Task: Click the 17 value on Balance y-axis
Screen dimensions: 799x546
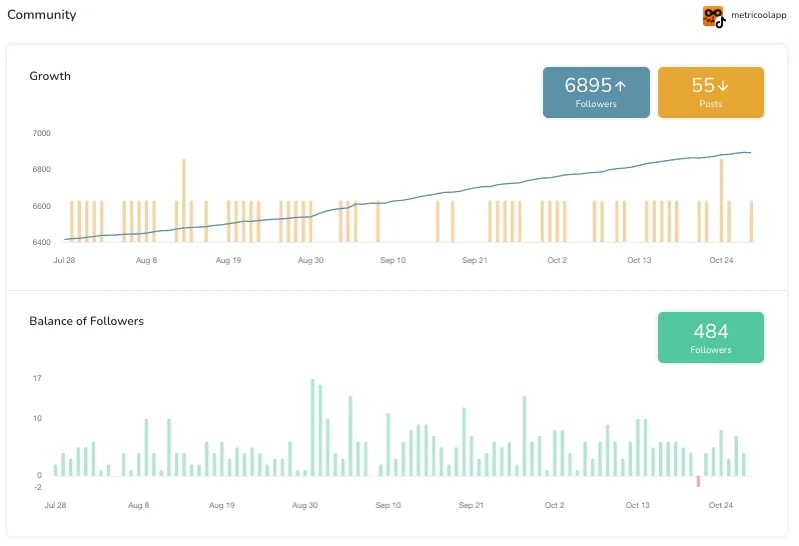Action: click(x=37, y=378)
